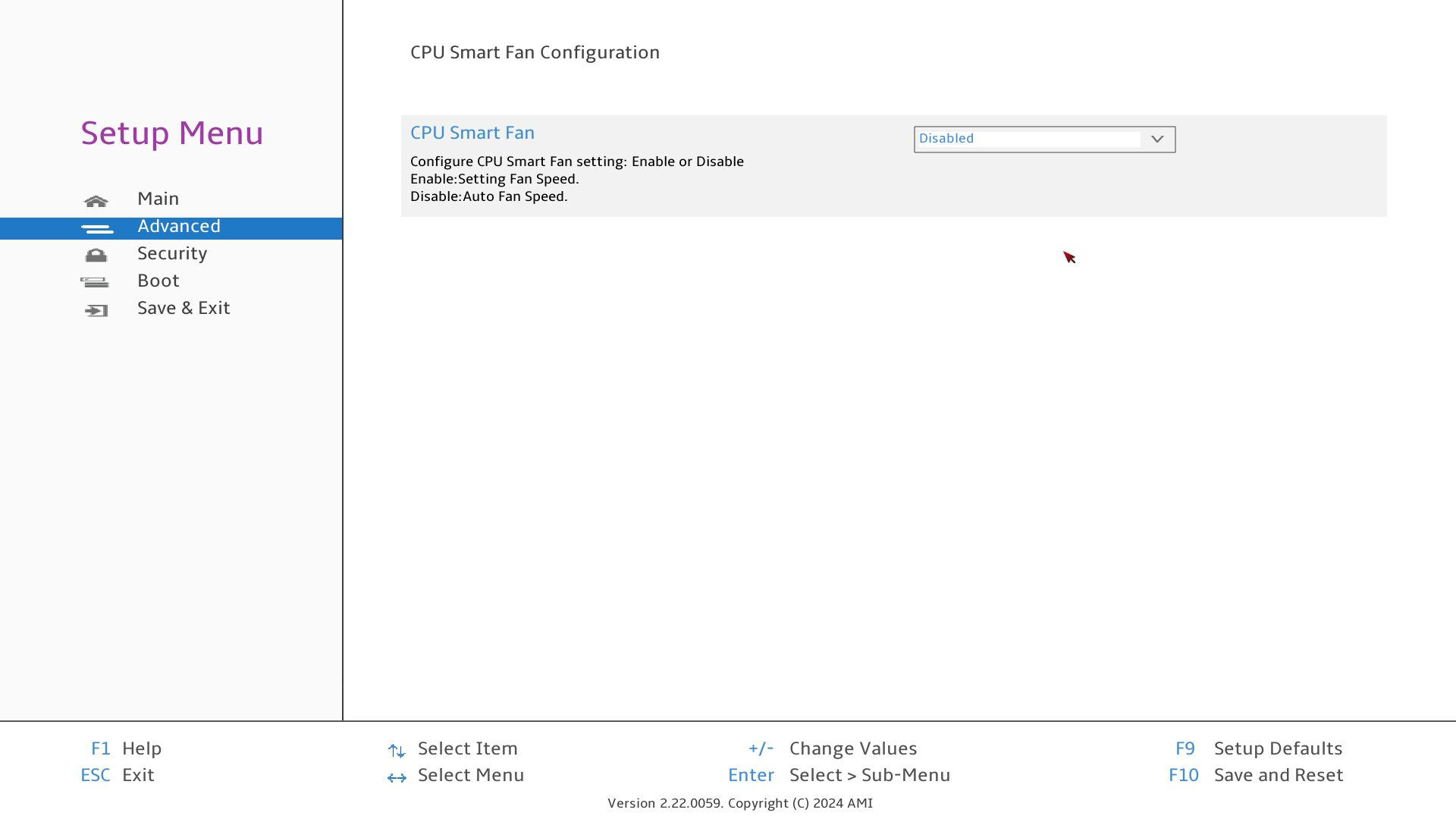Click the dropdown chevron arrow for CPU Smart Fan

pos(1157,139)
